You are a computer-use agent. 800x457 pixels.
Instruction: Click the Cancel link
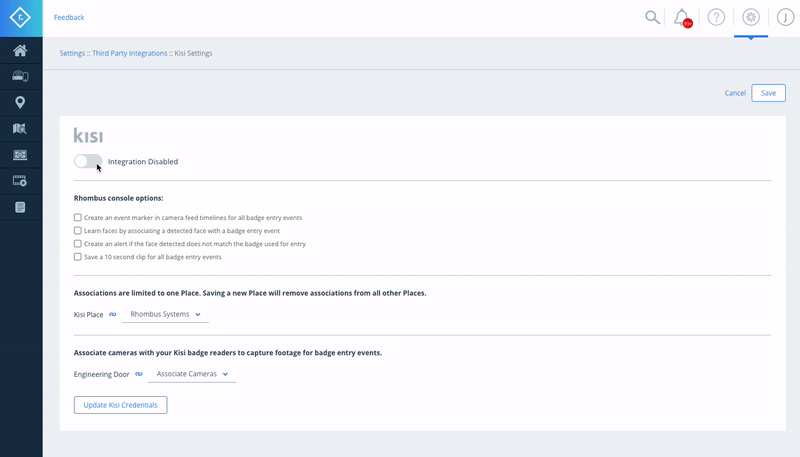pyautogui.click(x=735, y=93)
